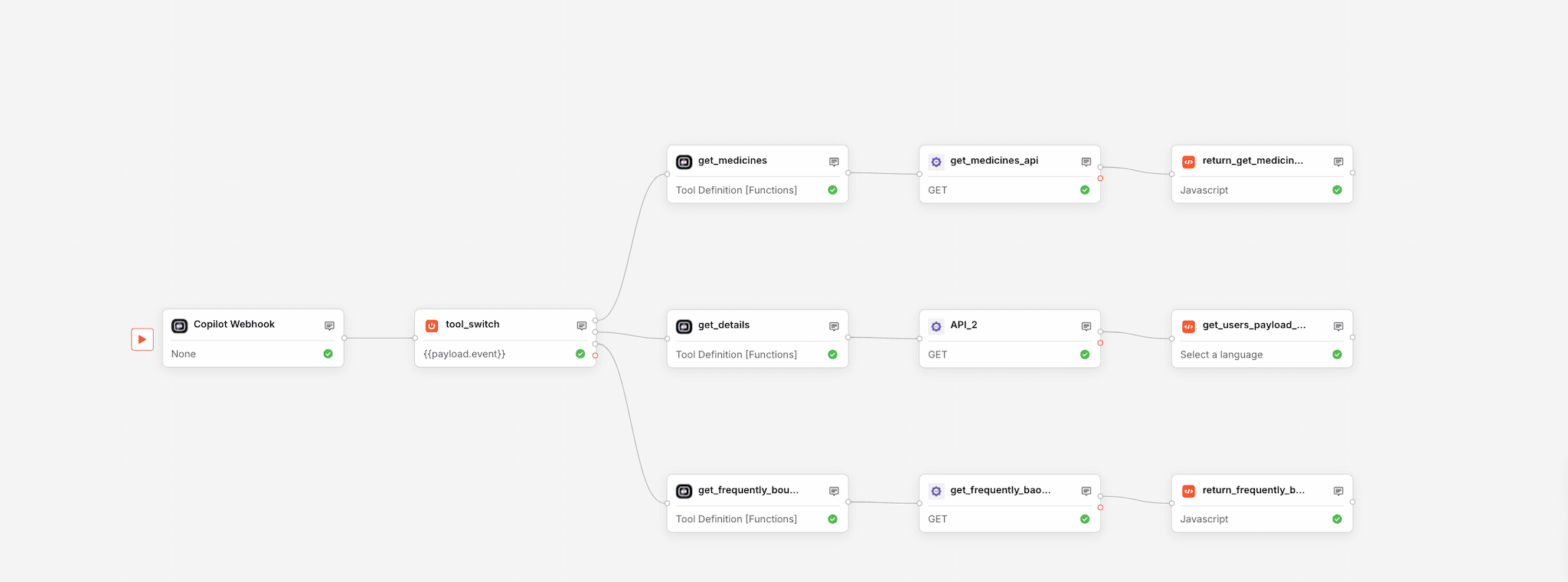1568x582 pixels.
Task: Open comment icon on get_details node
Action: click(834, 326)
